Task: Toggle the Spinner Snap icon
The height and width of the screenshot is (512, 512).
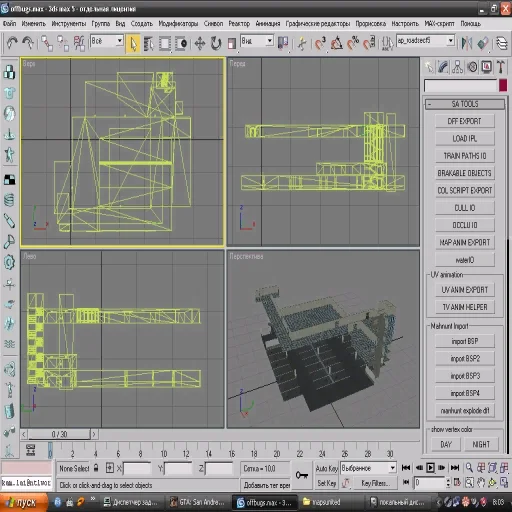Action: click(x=369, y=43)
